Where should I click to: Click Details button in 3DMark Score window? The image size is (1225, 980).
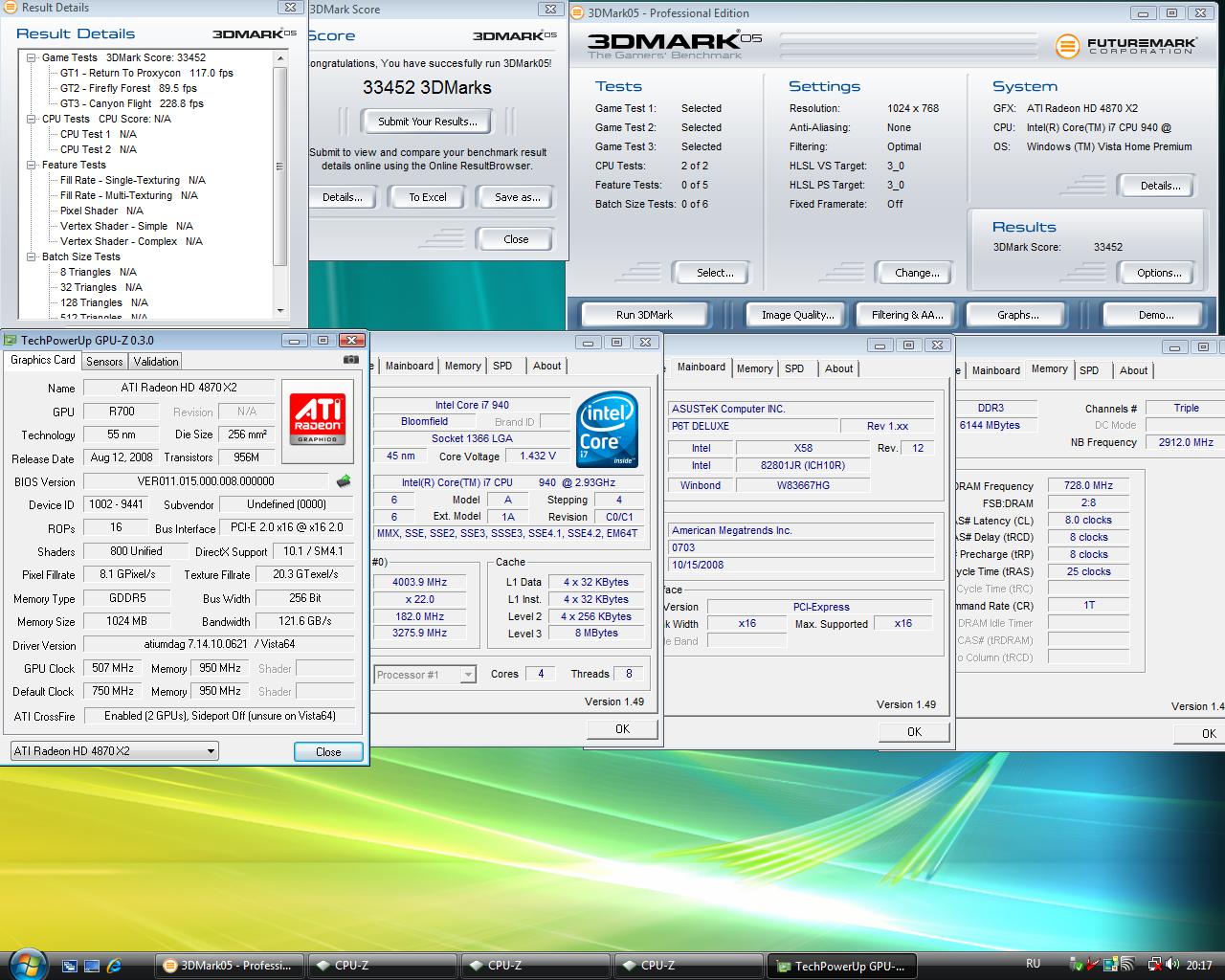point(341,197)
